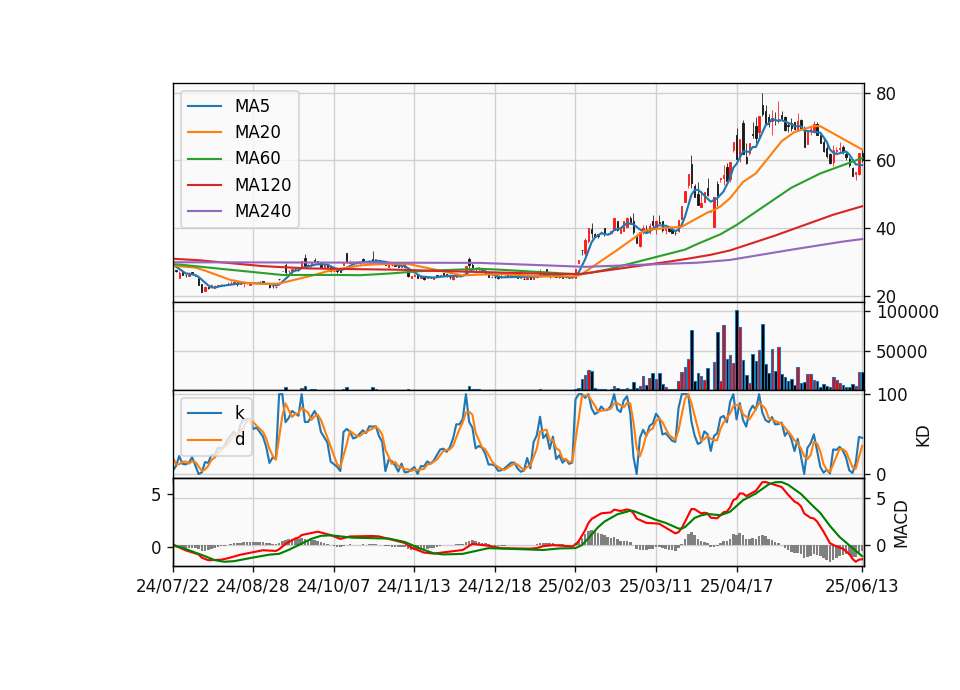Viewport: 960px width, 690px height.
Task: Click the date label 25/04/17
Action: click(x=737, y=586)
